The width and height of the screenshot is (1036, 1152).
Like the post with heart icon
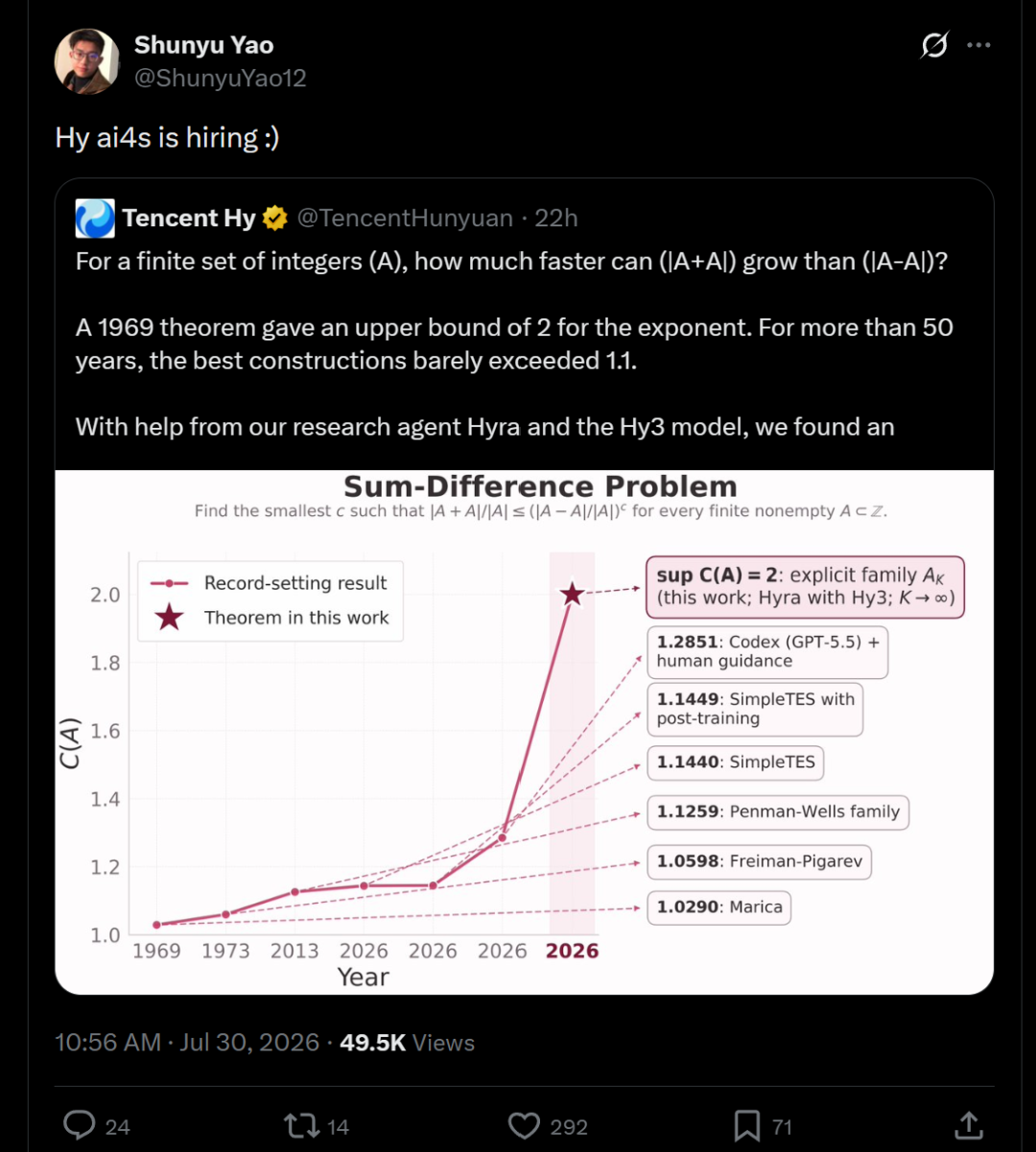pyautogui.click(x=525, y=1125)
